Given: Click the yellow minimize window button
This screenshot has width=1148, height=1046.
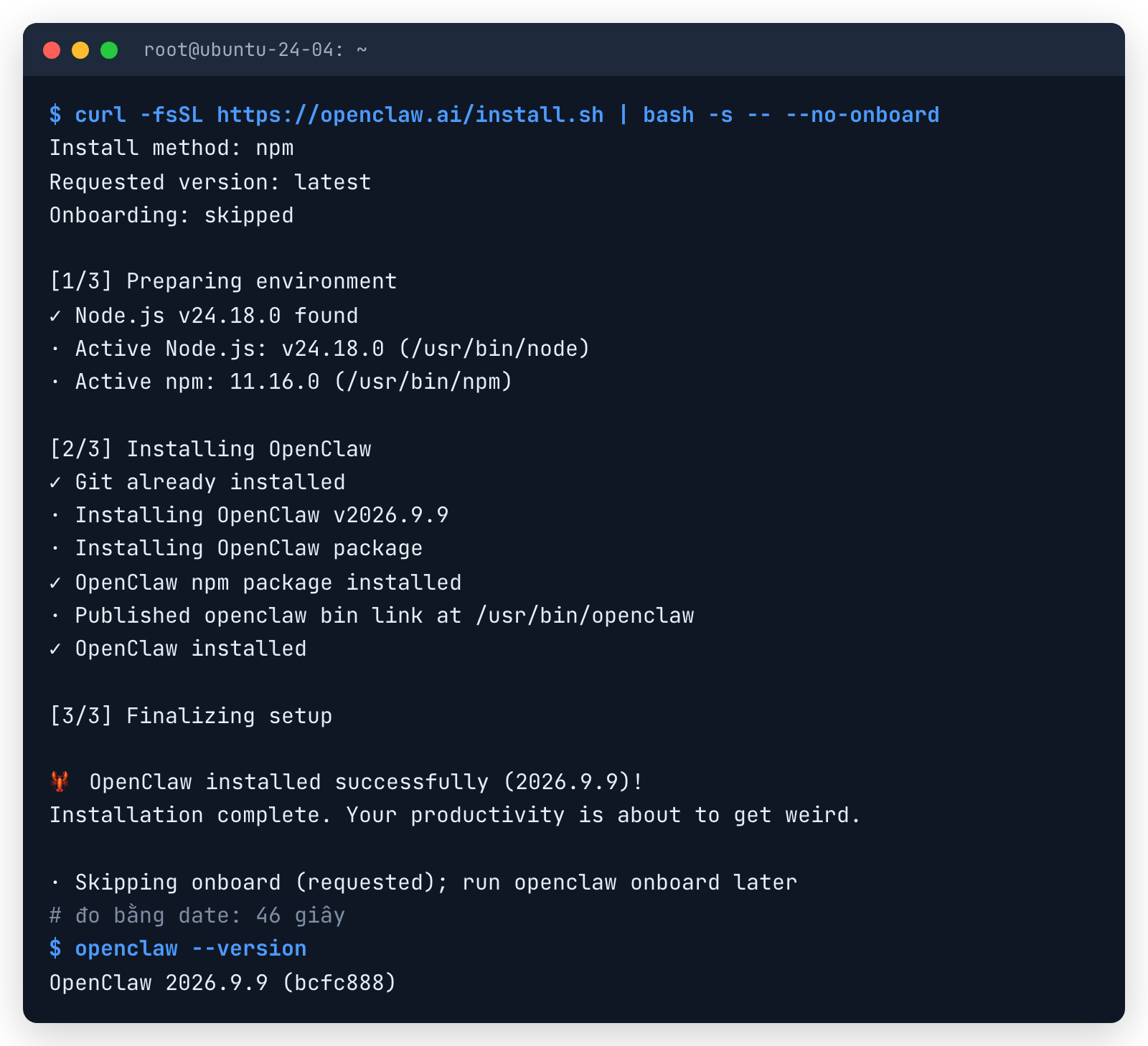Looking at the screenshot, I should tap(80, 50).
